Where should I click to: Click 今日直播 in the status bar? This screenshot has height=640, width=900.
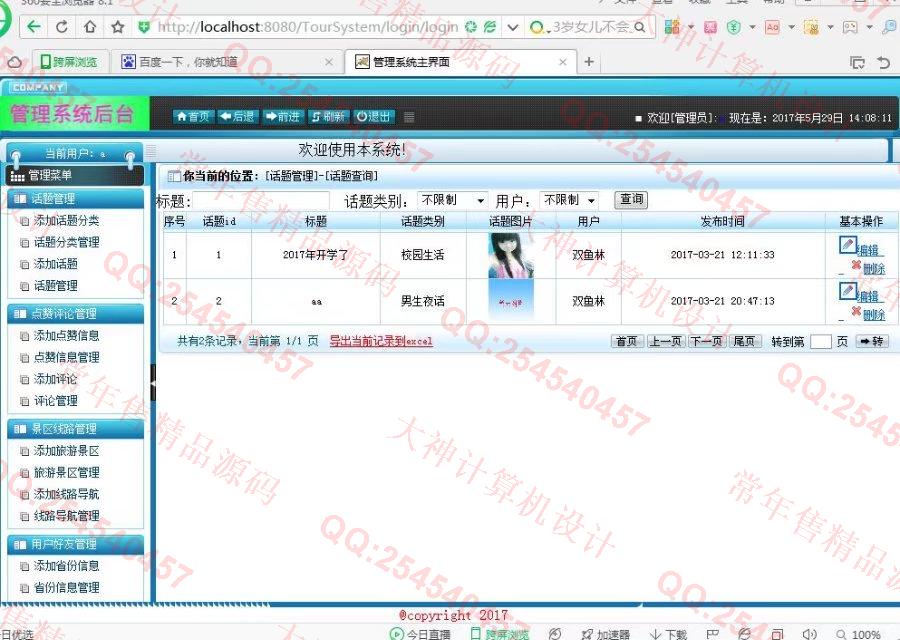pos(420,634)
